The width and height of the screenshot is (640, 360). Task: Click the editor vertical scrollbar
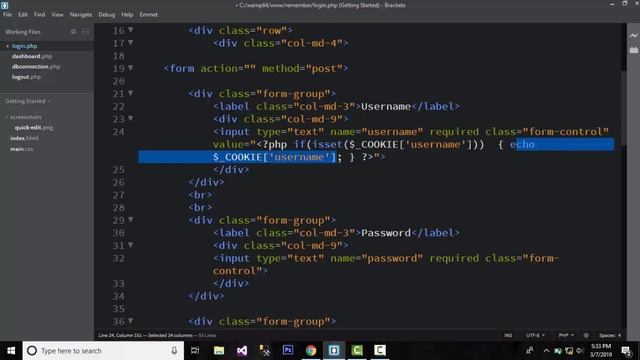pyautogui.click(x=623, y=107)
